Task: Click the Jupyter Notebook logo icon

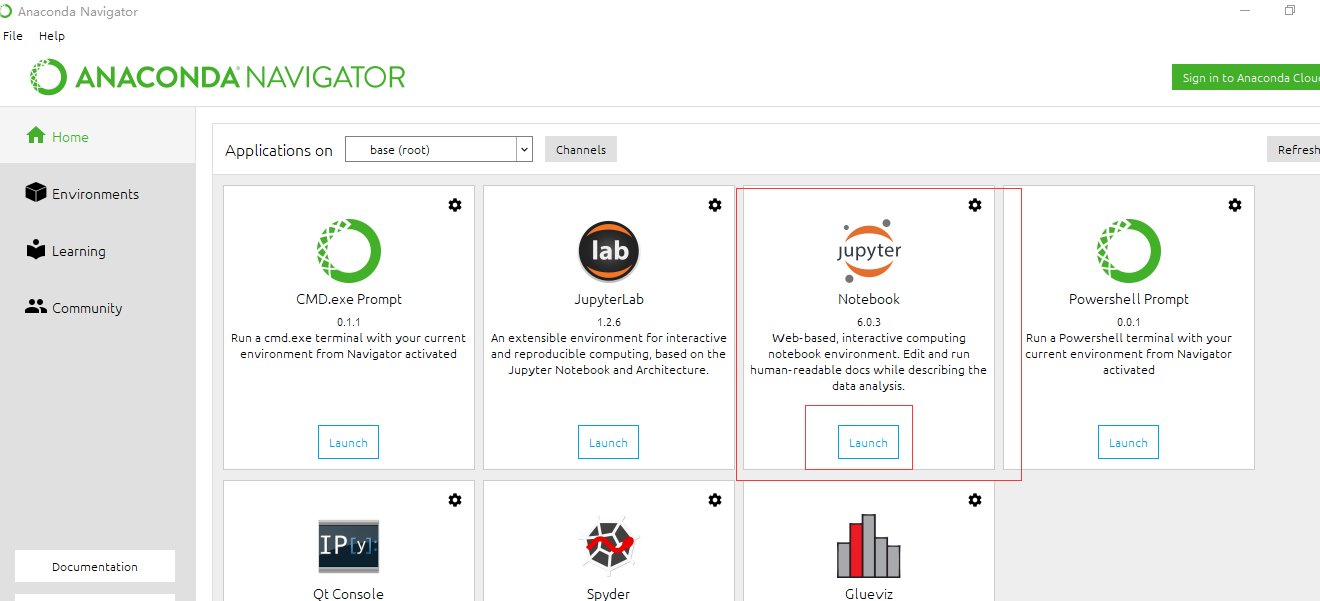Action: [x=869, y=251]
